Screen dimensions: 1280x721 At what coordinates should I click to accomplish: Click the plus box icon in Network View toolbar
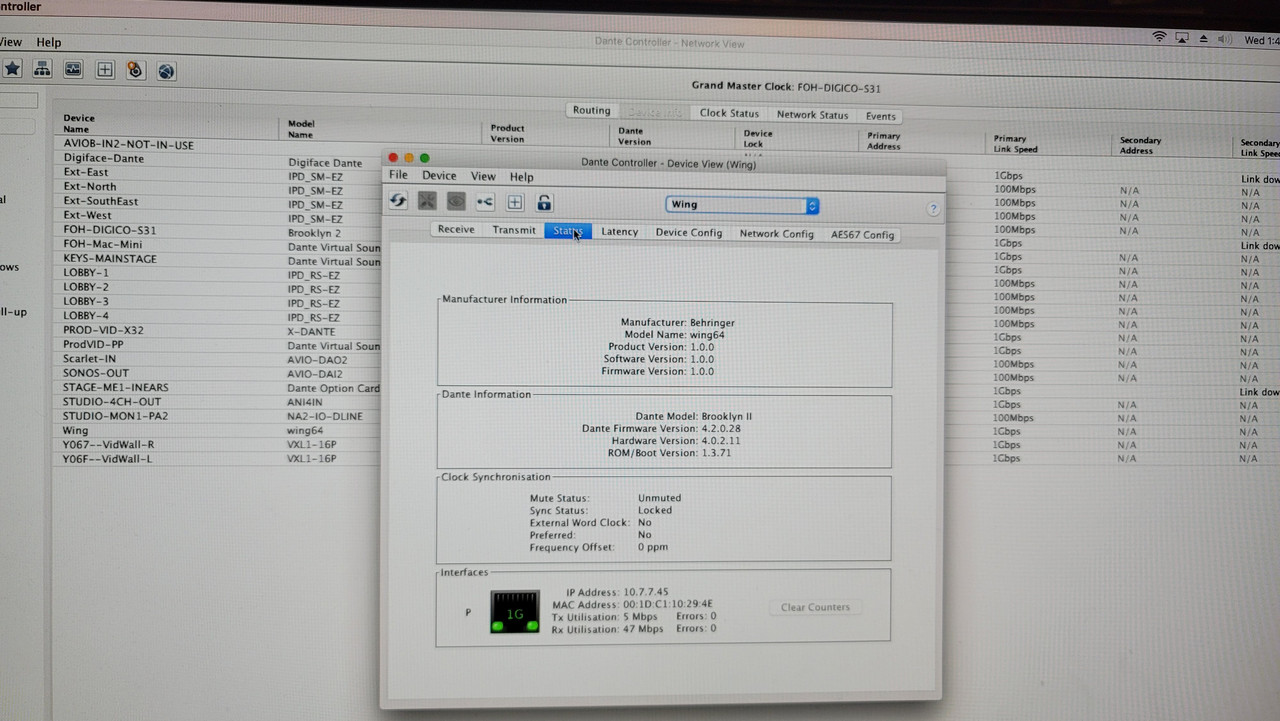pos(104,70)
